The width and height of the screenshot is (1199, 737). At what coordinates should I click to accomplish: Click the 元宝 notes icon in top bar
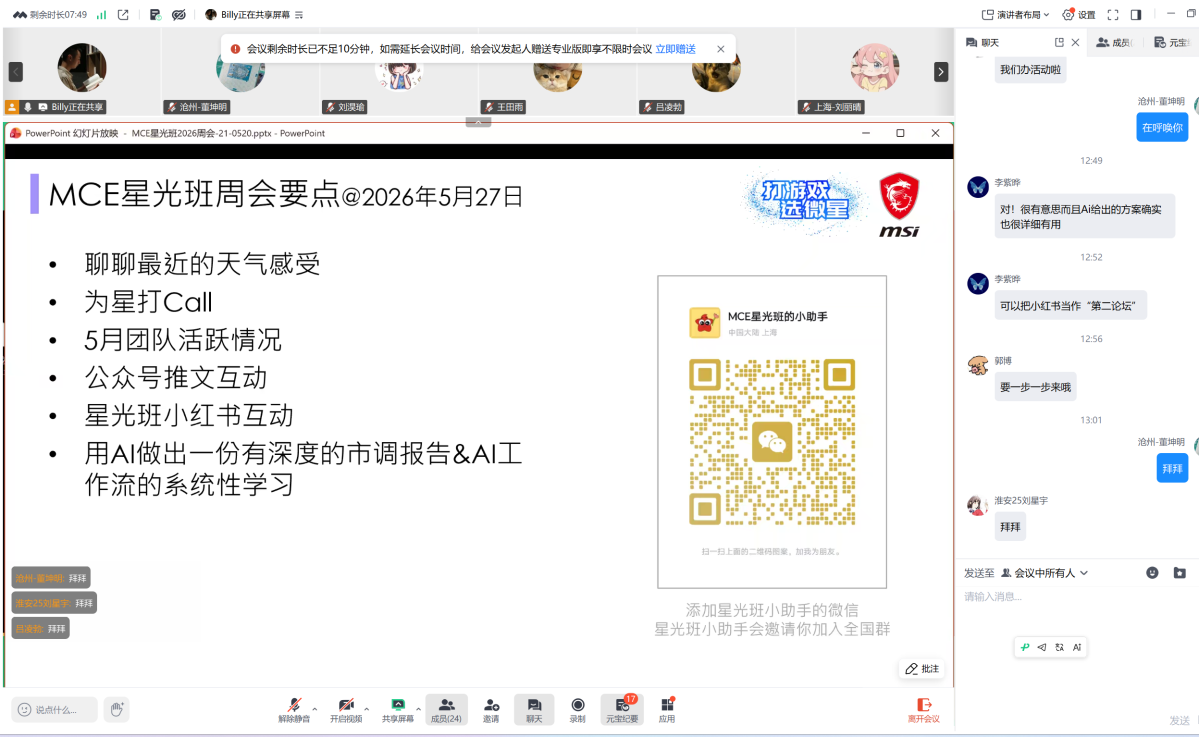pyautogui.click(x=155, y=15)
